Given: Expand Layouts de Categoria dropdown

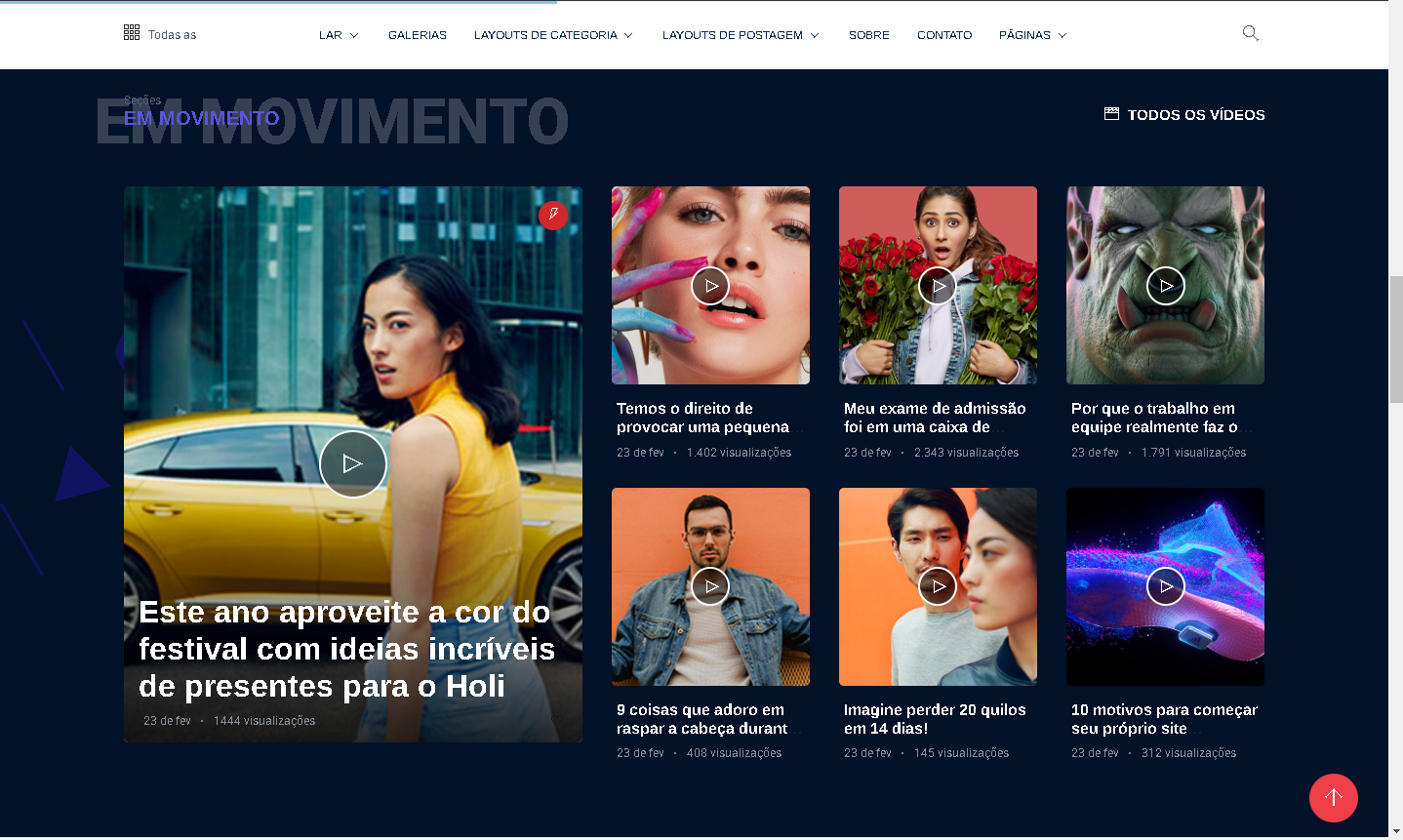Looking at the screenshot, I should (x=553, y=35).
